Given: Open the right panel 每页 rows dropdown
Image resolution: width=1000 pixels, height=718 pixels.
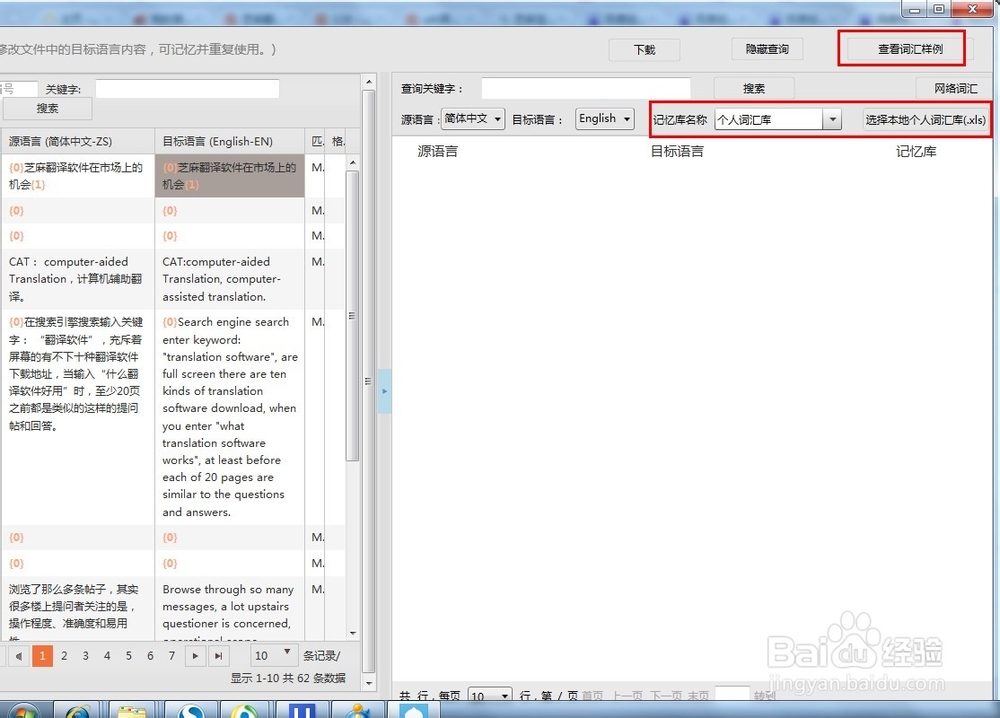Looking at the screenshot, I should point(490,696).
